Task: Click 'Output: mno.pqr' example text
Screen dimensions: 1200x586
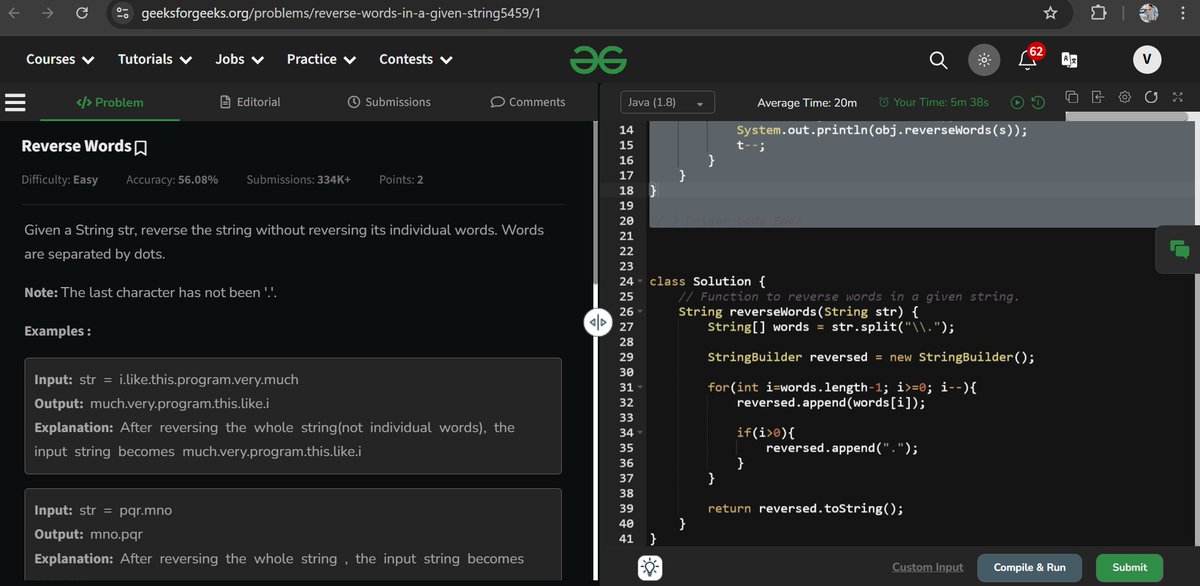Action: (89, 535)
